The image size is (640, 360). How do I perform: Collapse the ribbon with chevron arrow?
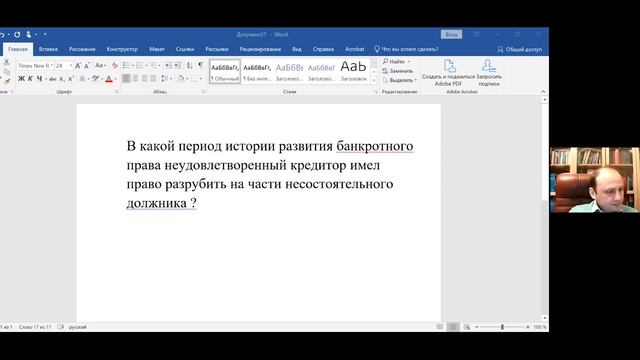coord(543,92)
